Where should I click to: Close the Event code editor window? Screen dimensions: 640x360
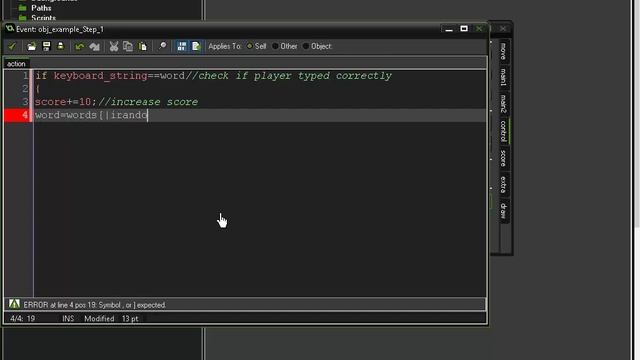coord(479,29)
